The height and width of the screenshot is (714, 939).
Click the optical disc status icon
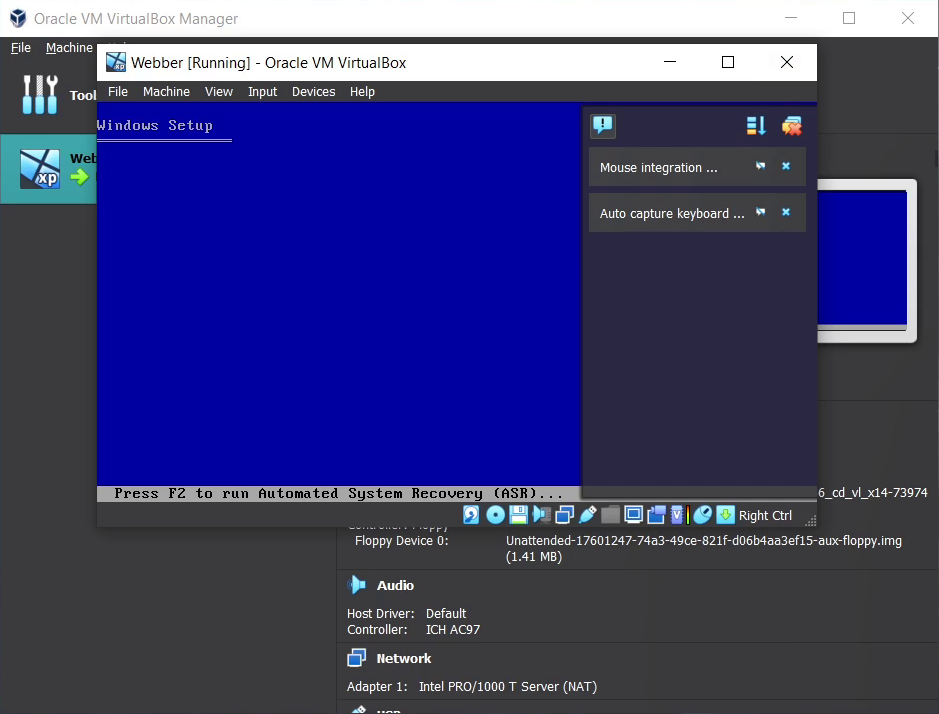pyautogui.click(x=495, y=515)
